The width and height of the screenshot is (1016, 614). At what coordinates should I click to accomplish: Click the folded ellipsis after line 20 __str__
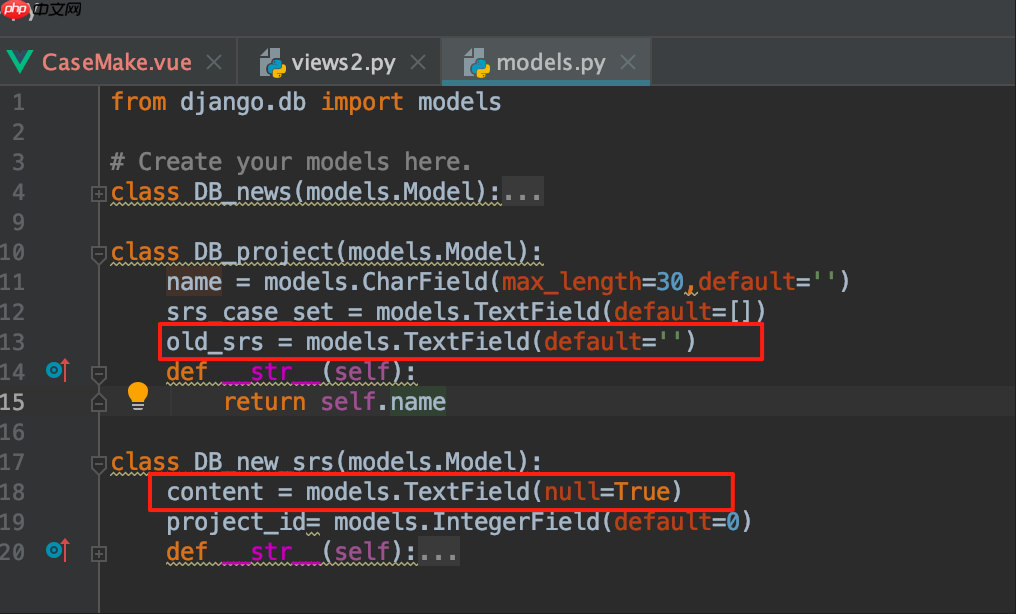click(x=439, y=551)
